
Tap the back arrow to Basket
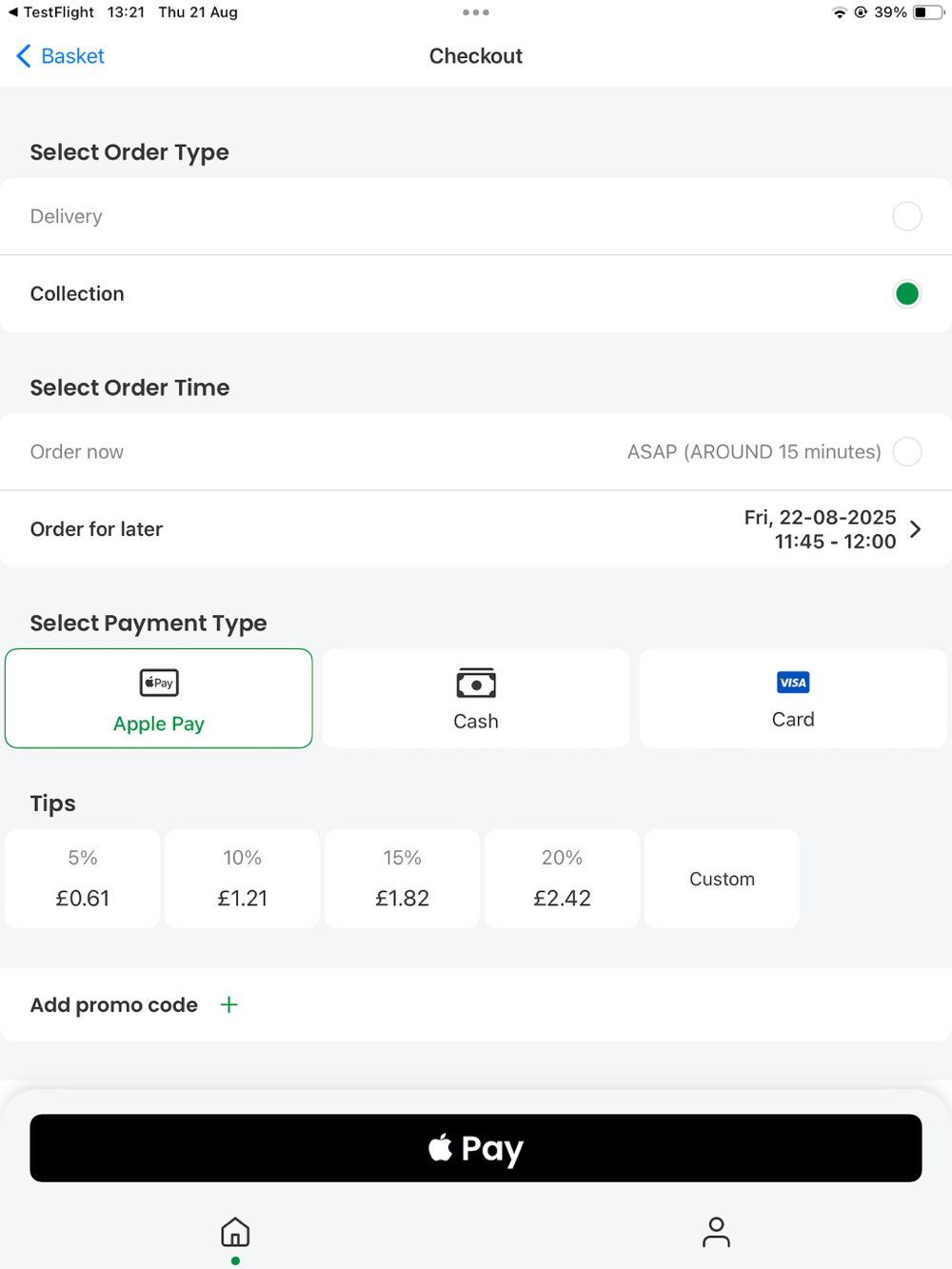(25, 56)
